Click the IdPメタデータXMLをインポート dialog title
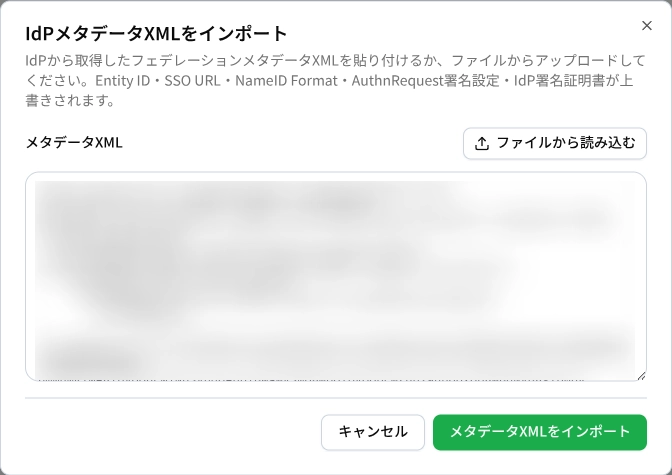 pyautogui.click(x=156, y=33)
